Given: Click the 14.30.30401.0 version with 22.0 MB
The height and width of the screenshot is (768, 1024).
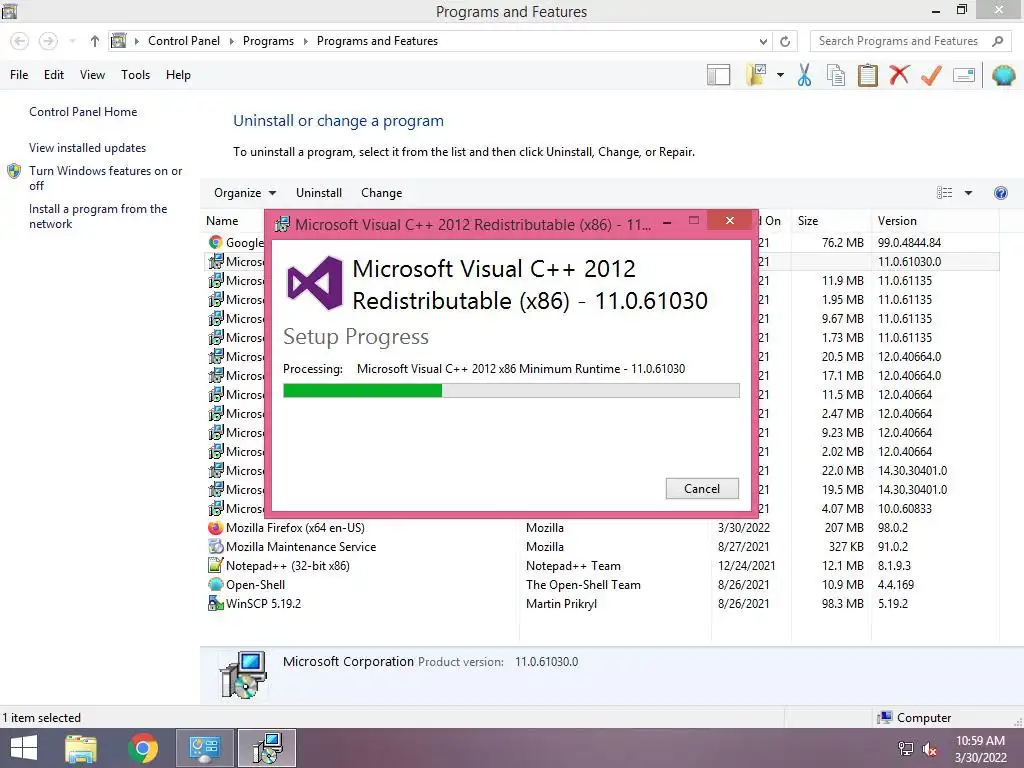Looking at the screenshot, I should point(912,470).
